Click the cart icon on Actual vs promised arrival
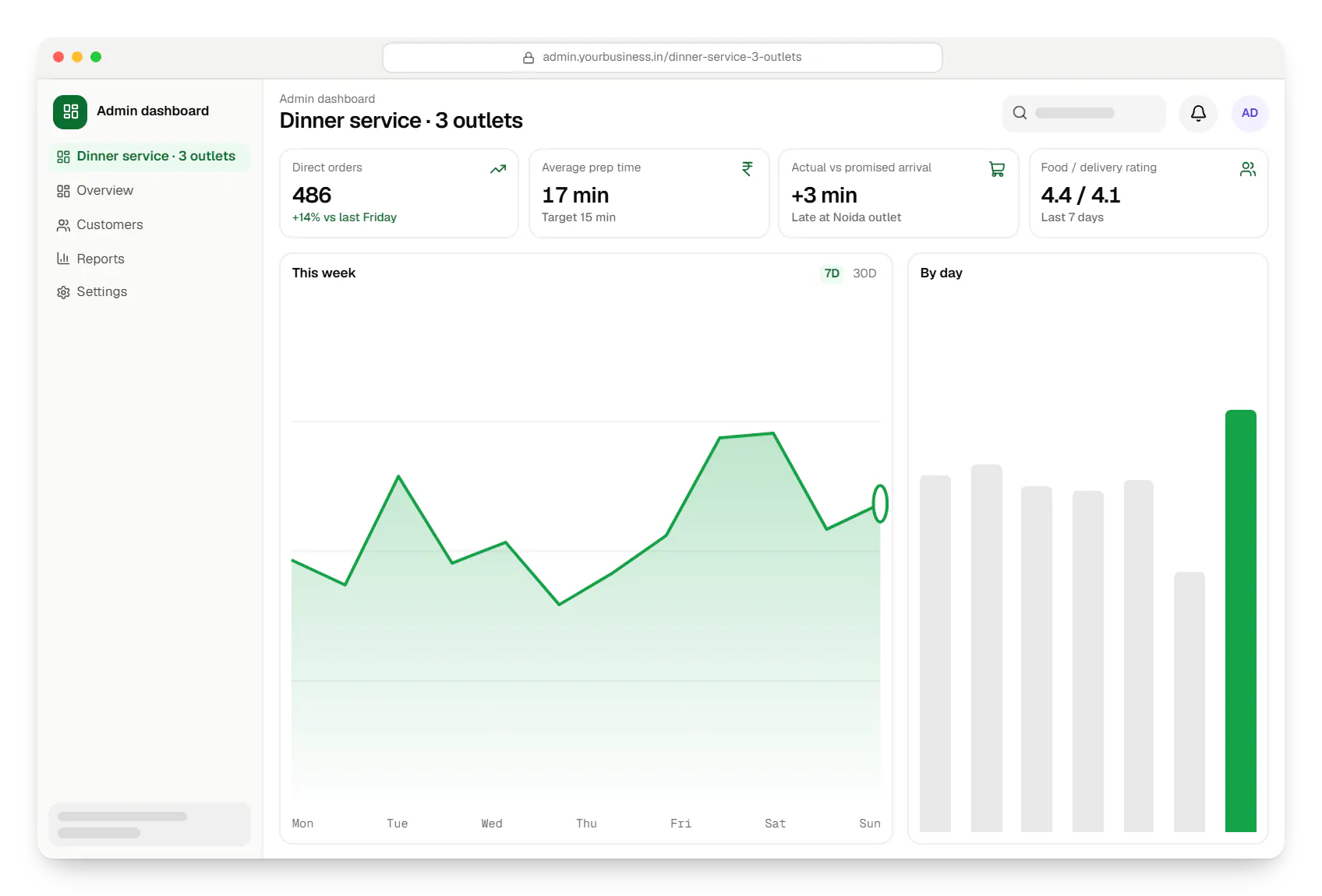Image resolution: width=1322 pixels, height=896 pixels. tap(997, 169)
